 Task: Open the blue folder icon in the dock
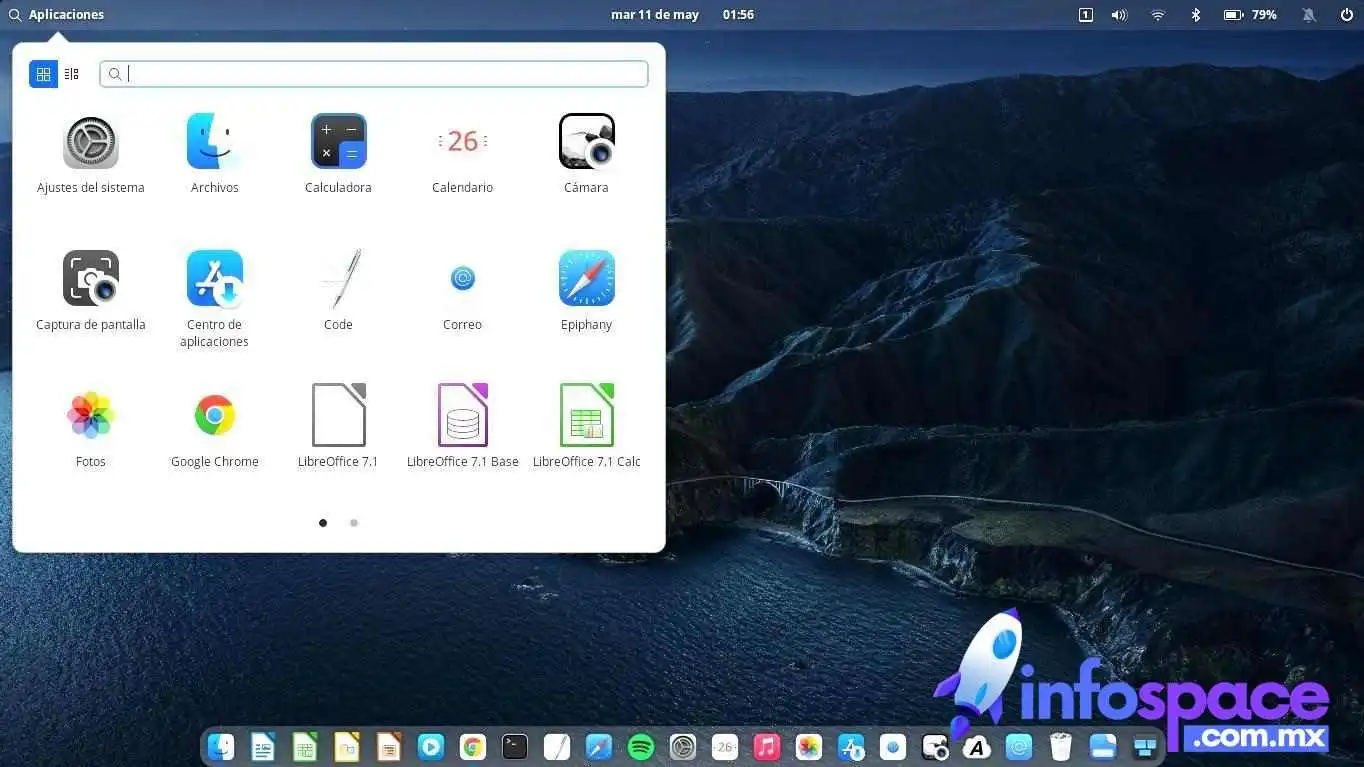[x=1103, y=746]
